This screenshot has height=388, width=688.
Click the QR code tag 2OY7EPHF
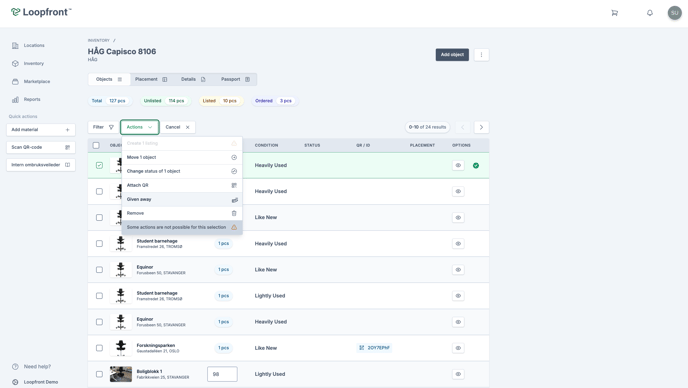click(x=374, y=348)
